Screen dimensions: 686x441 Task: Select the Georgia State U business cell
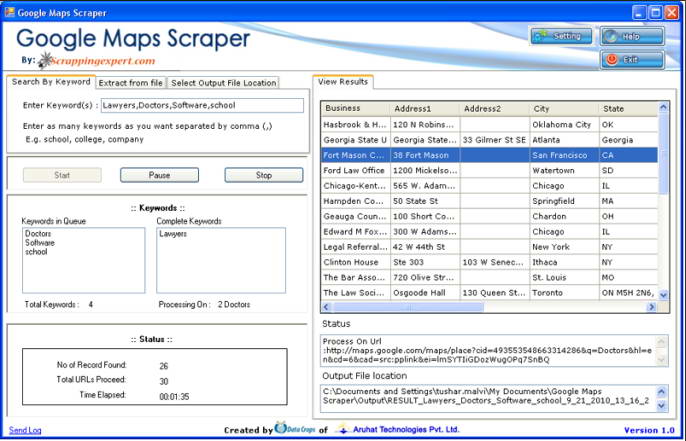point(355,140)
